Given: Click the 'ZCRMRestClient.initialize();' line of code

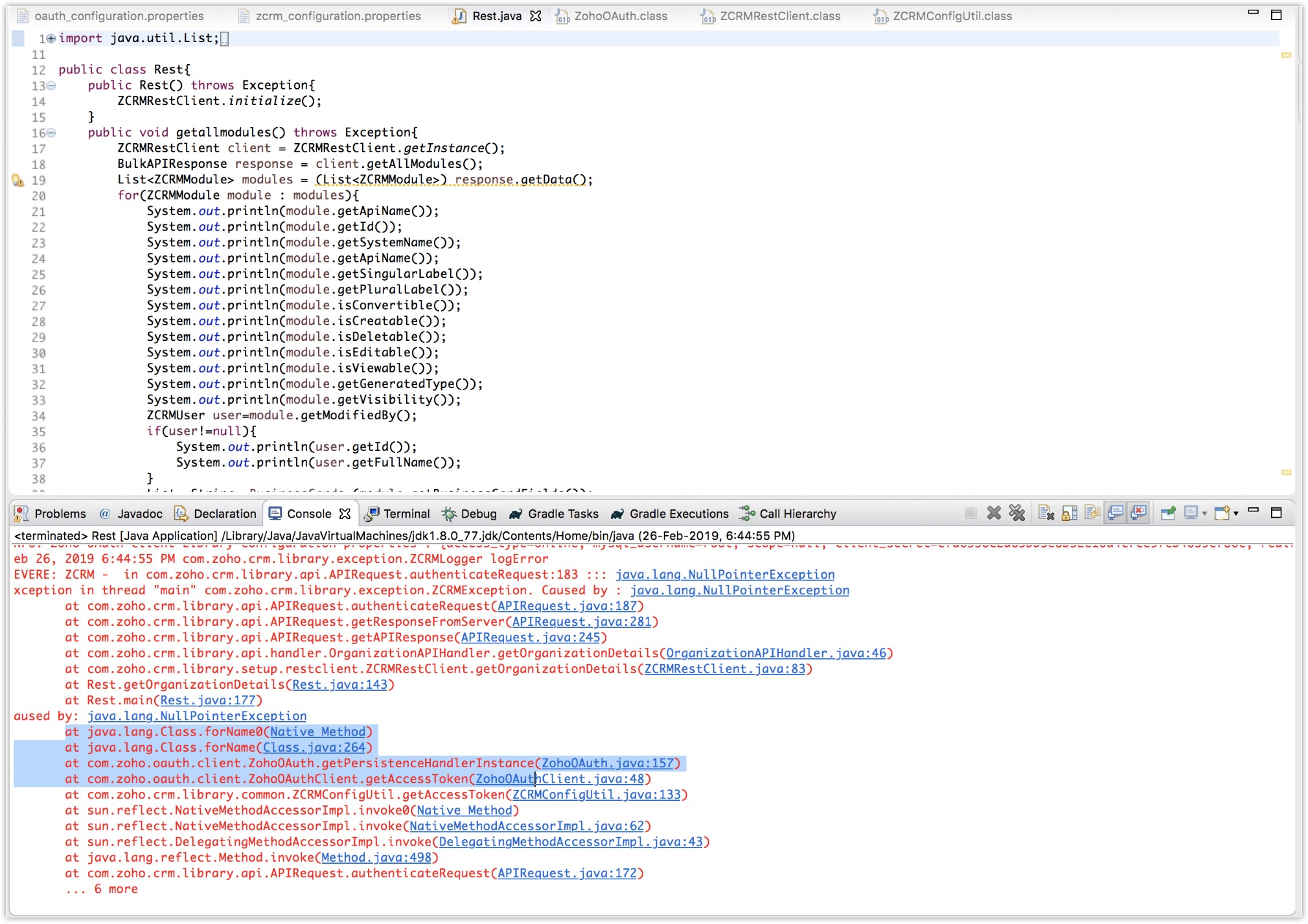Looking at the screenshot, I should [219, 101].
